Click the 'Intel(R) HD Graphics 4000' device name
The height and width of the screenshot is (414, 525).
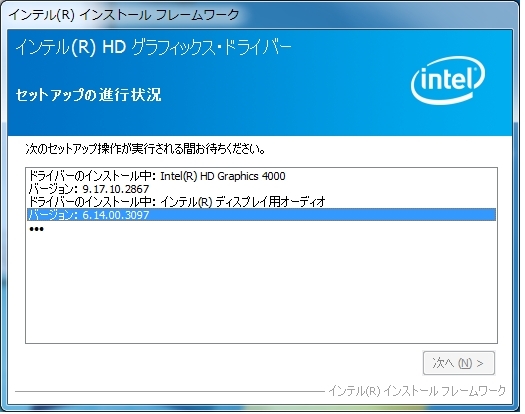point(223,176)
